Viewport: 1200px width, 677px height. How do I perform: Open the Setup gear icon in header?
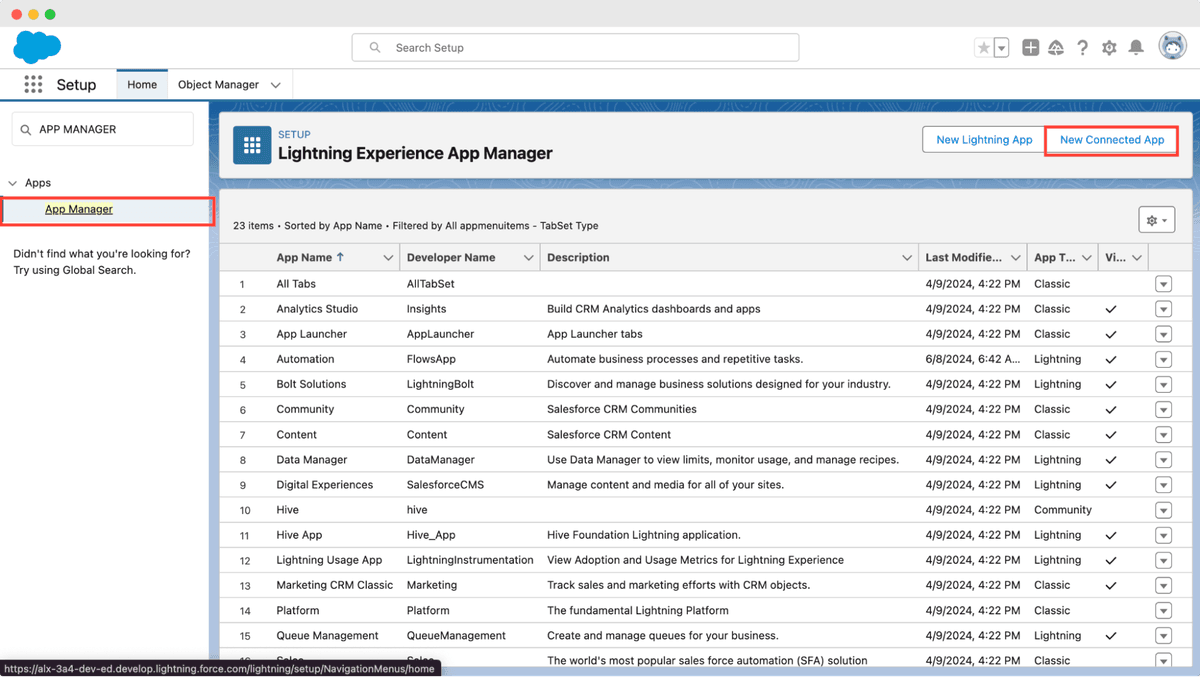pos(1109,47)
